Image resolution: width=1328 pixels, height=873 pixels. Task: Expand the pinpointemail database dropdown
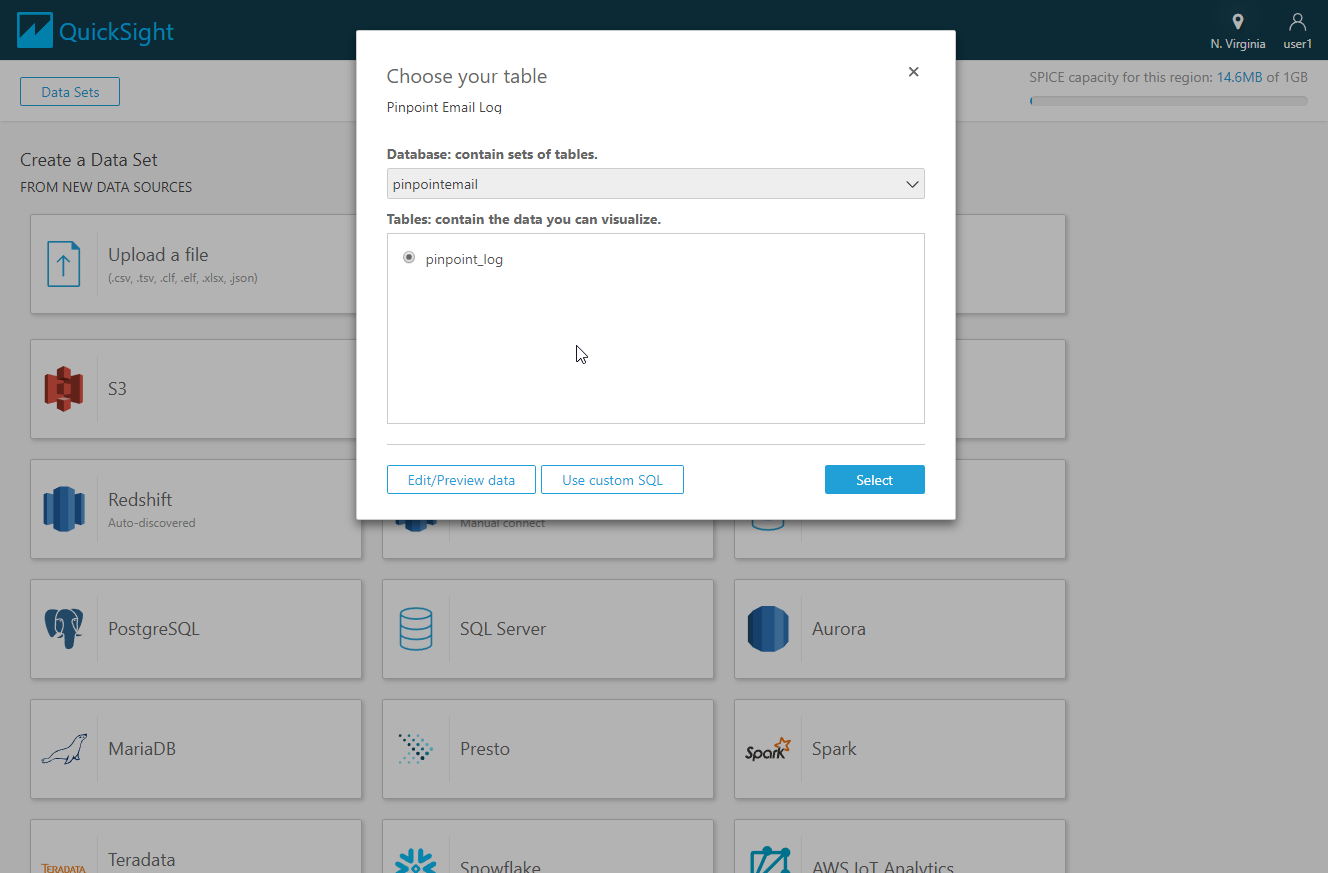coord(655,184)
